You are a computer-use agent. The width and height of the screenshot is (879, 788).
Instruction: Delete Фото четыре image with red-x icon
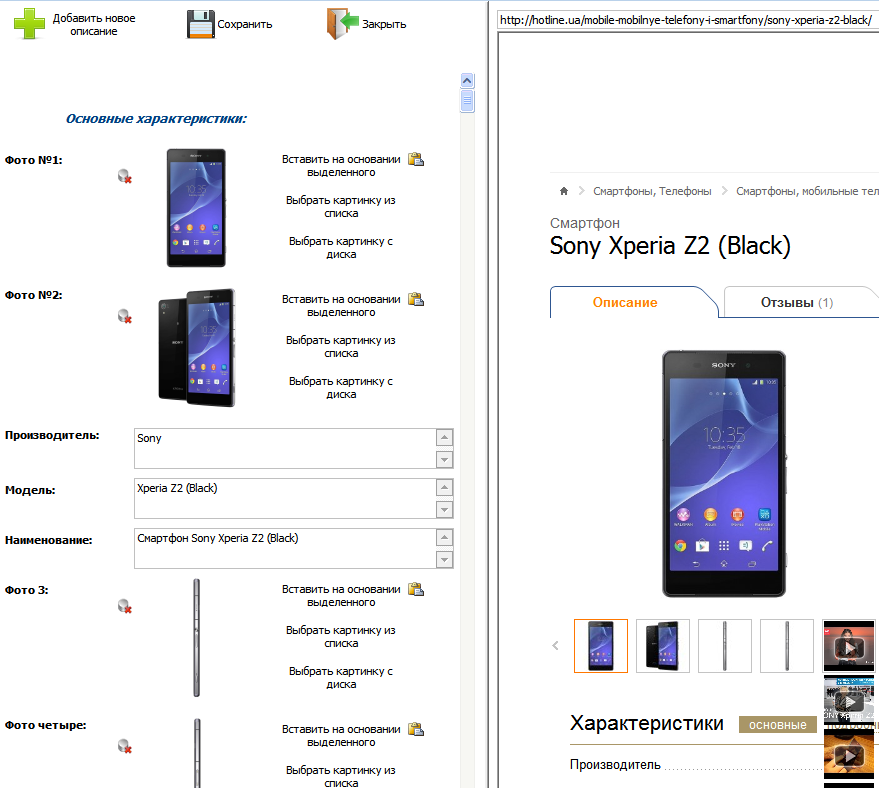click(124, 747)
